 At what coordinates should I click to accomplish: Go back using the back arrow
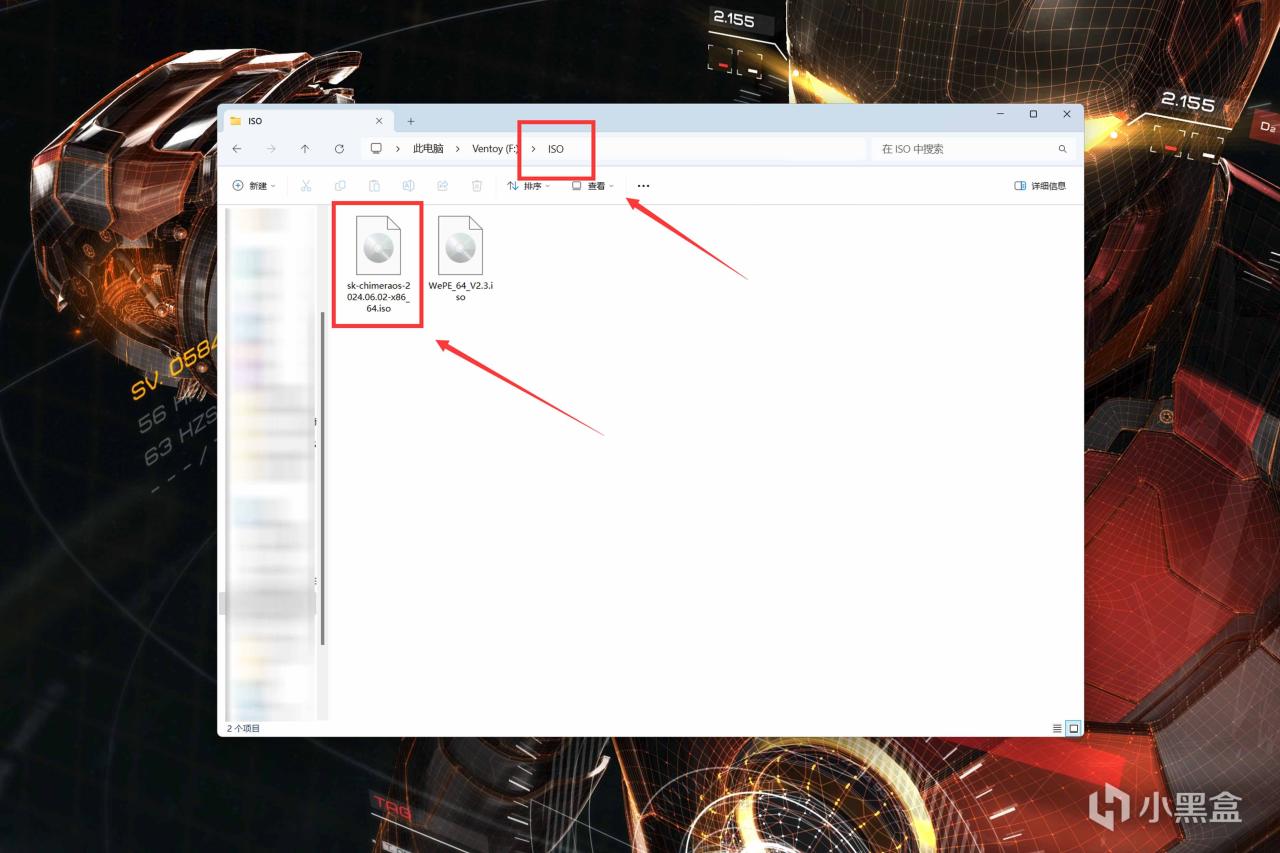237,149
